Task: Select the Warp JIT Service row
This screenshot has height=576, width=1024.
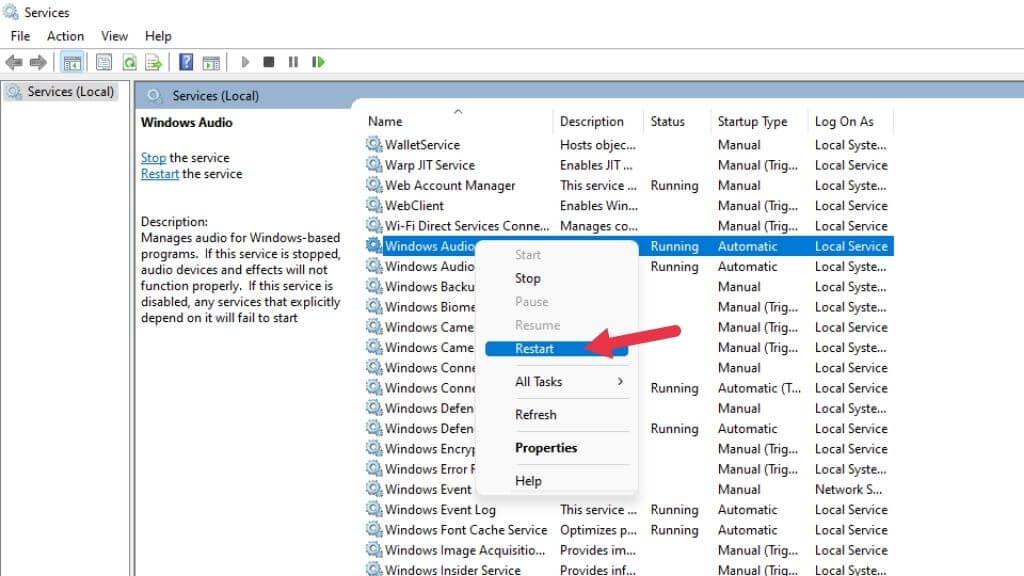Action: tap(628, 165)
